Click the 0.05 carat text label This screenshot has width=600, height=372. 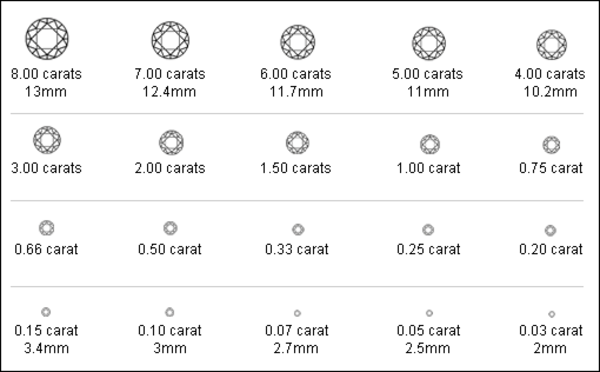[x=428, y=330]
